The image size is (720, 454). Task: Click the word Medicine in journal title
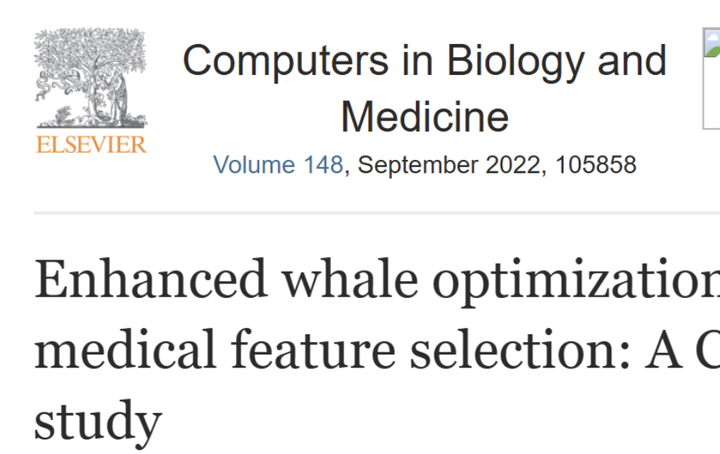click(x=425, y=117)
